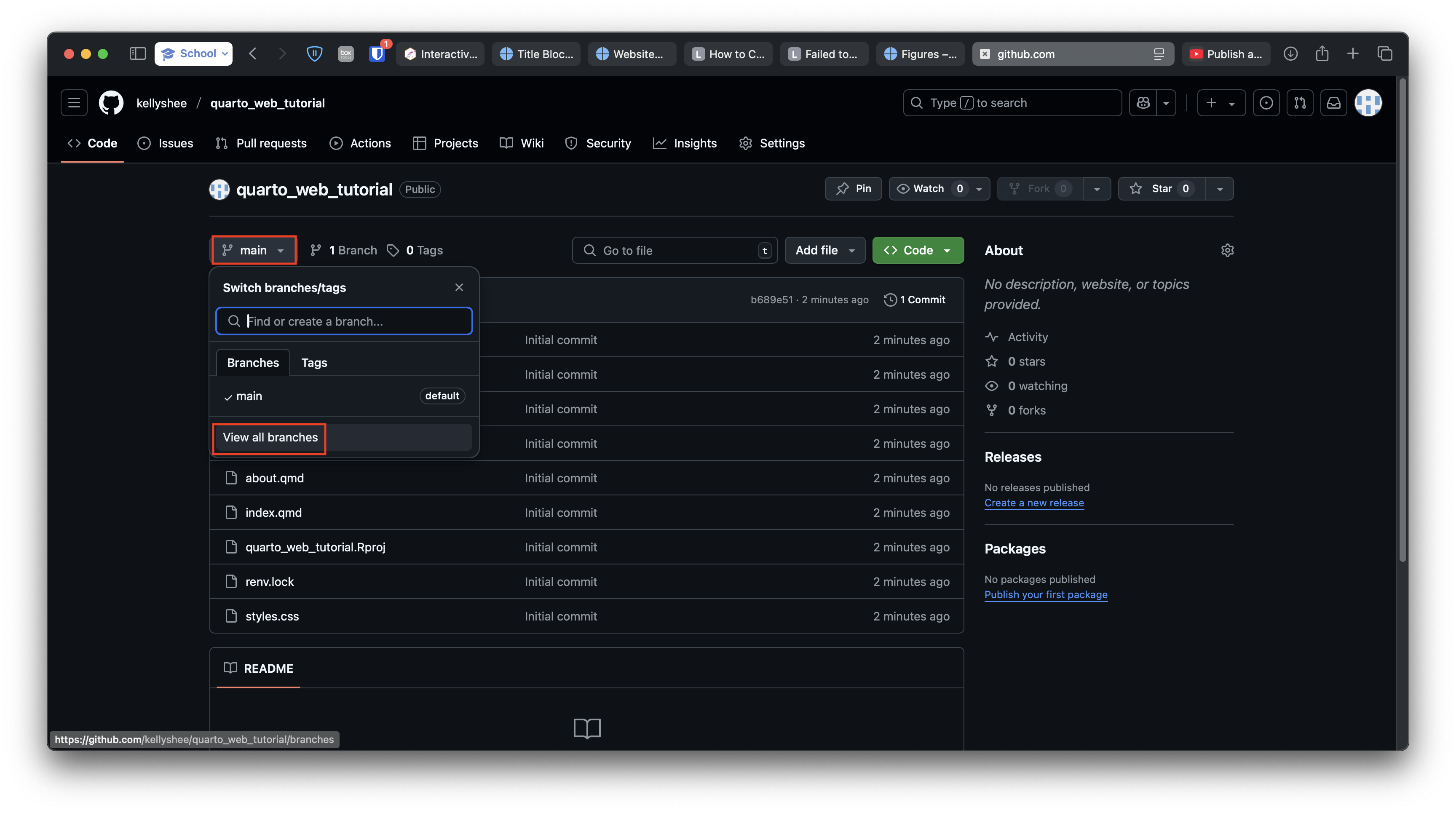Open the issues icon in header
The width and height of the screenshot is (1456, 813).
coord(1266,103)
